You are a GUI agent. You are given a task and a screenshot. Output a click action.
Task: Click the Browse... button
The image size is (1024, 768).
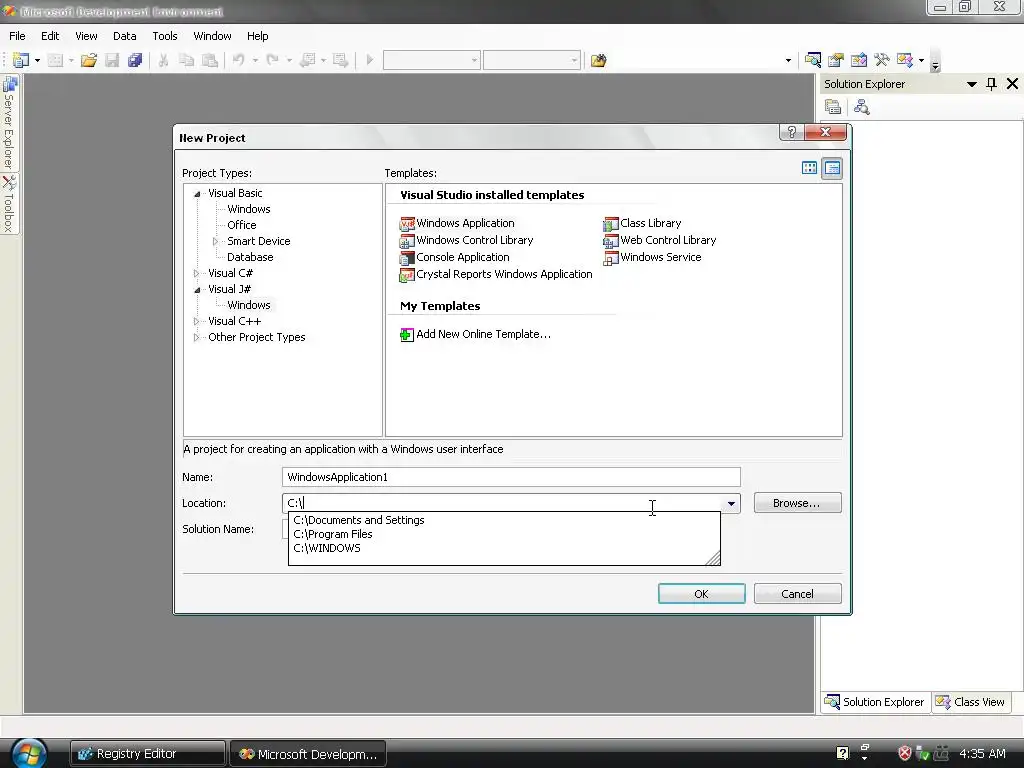click(797, 503)
